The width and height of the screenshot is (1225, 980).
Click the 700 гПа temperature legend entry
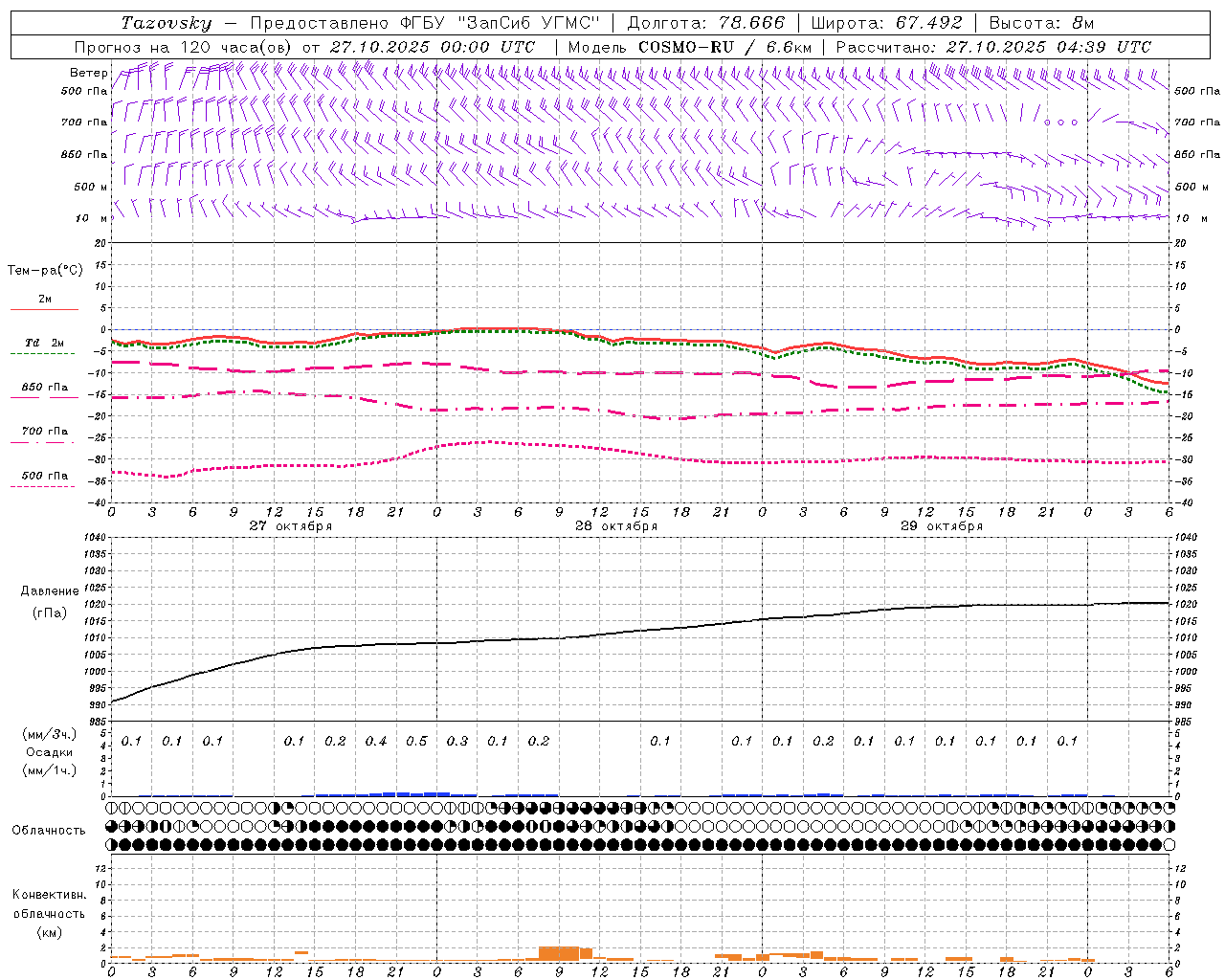pyautogui.click(x=44, y=432)
